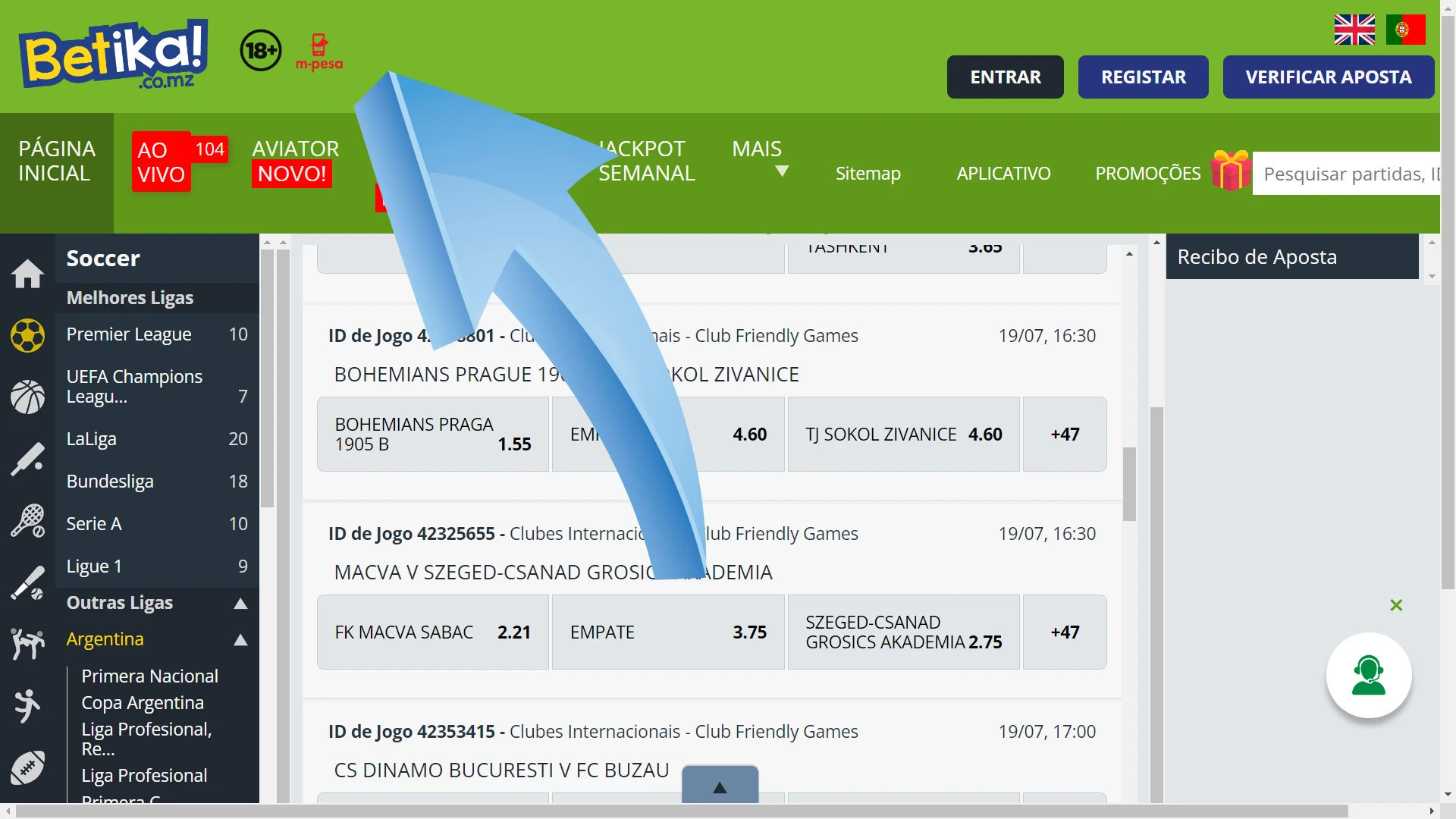Select the baseball bat sport icon
This screenshot has width=1456, height=819.
coord(27,582)
